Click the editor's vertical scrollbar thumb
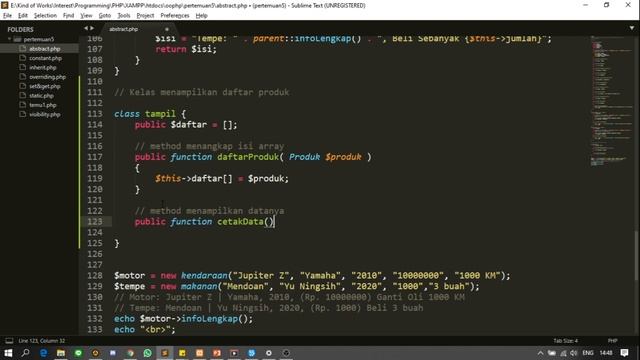This screenshot has width=640, height=360. click(x=637, y=255)
